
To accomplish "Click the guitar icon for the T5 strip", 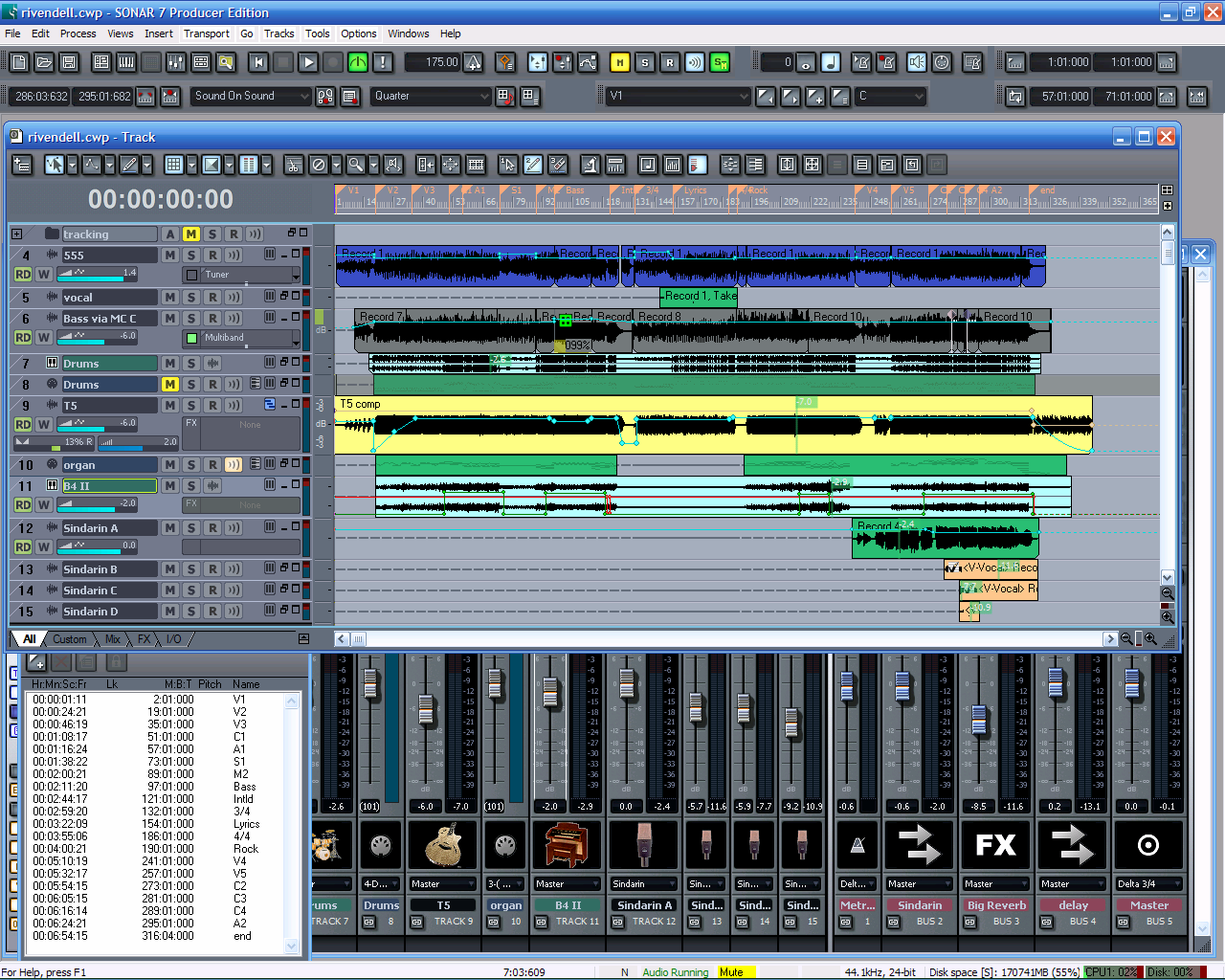I will pos(441,845).
